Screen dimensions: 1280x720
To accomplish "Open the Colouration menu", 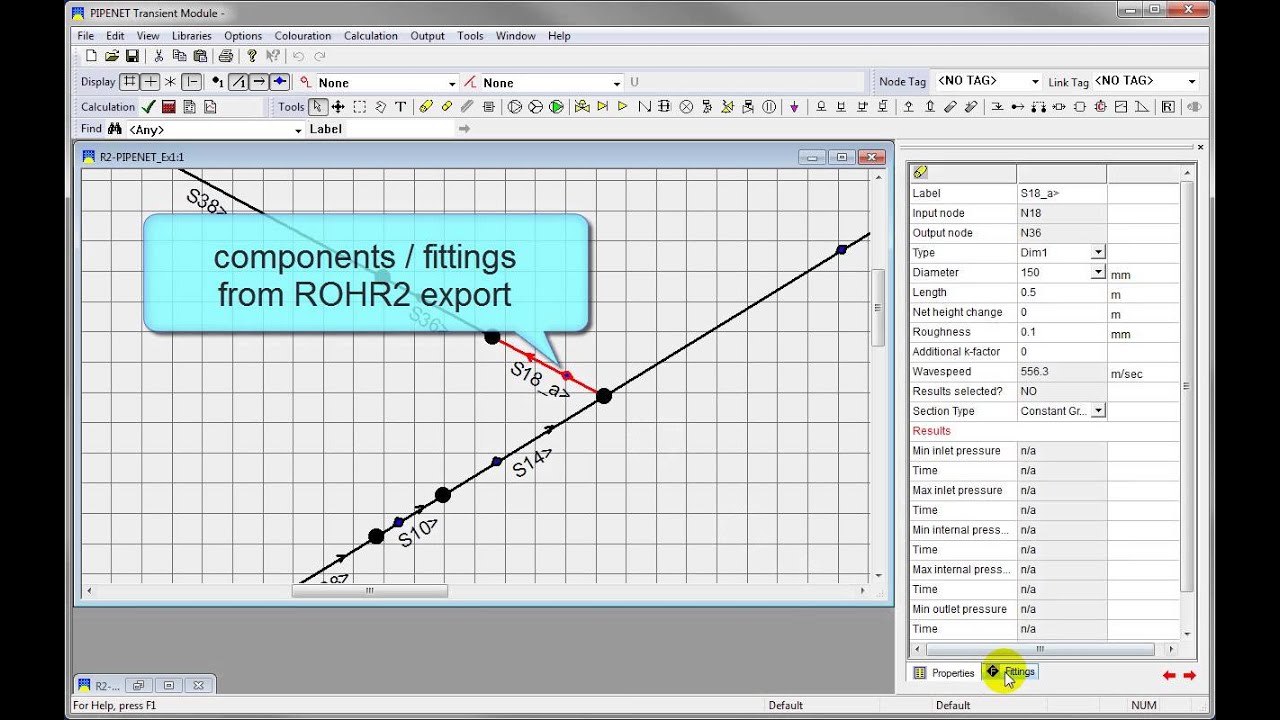I will (x=303, y=36).
